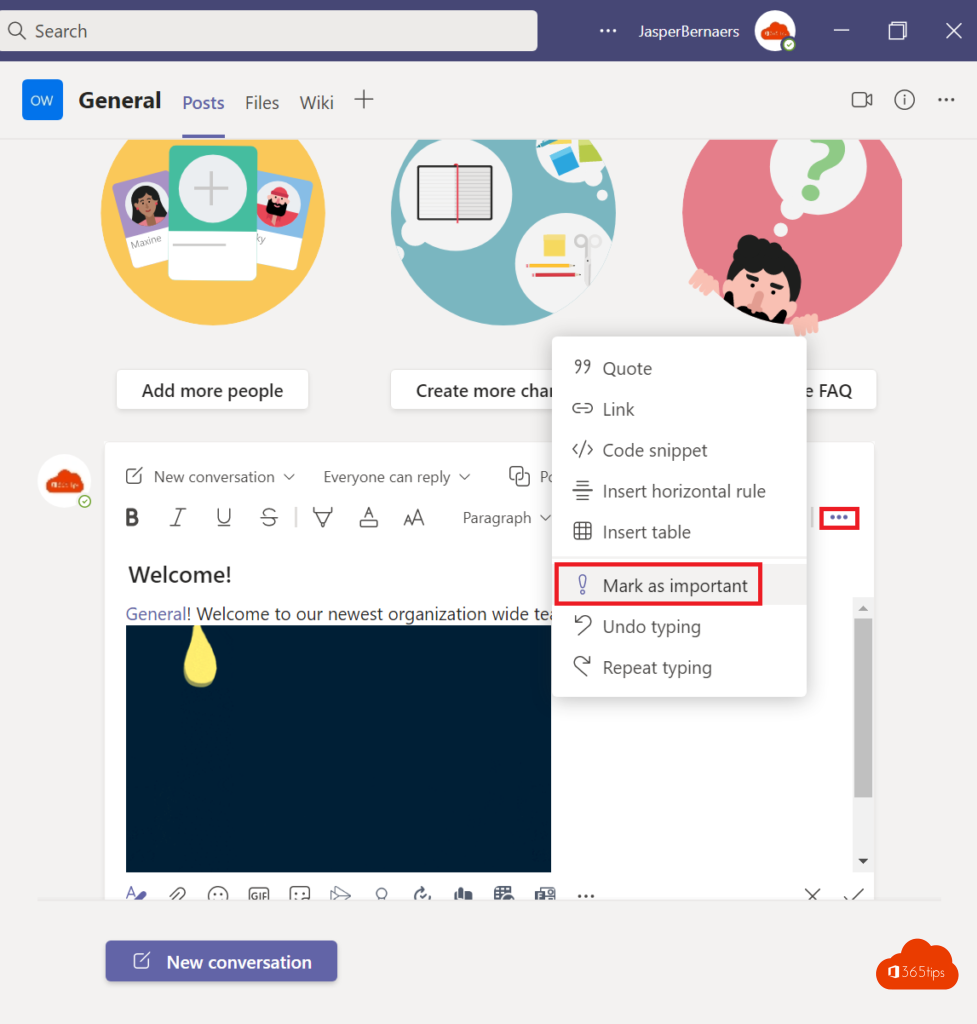Open more messaging extensions ellipsis

(x=586, y=895)
